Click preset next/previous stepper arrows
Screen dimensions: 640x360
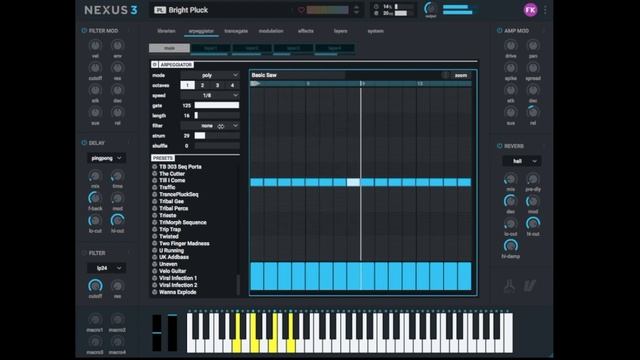(x=356, y=10)
